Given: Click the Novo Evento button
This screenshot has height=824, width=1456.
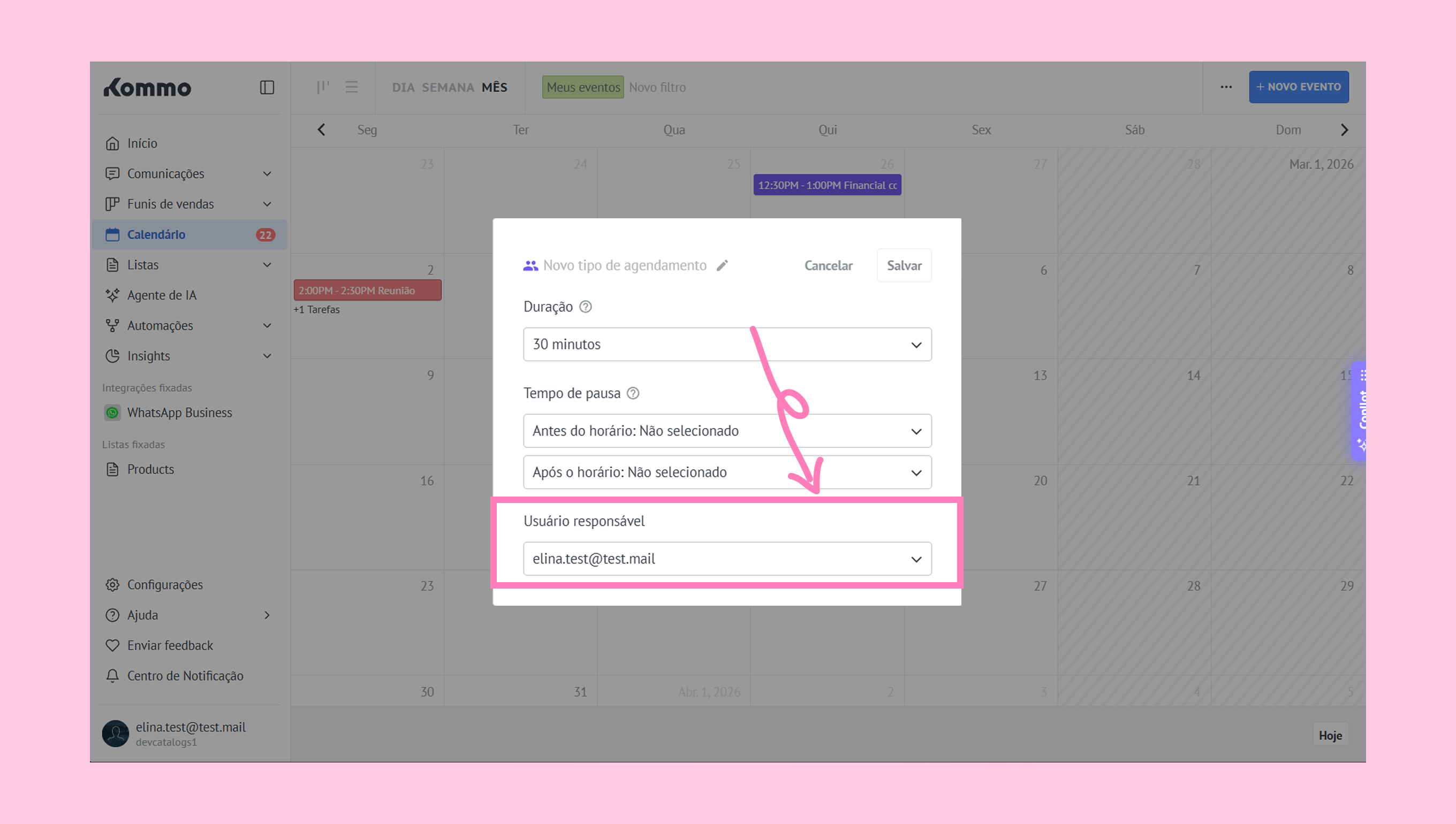Looking at the screenshot, I should pos(1298,87).
